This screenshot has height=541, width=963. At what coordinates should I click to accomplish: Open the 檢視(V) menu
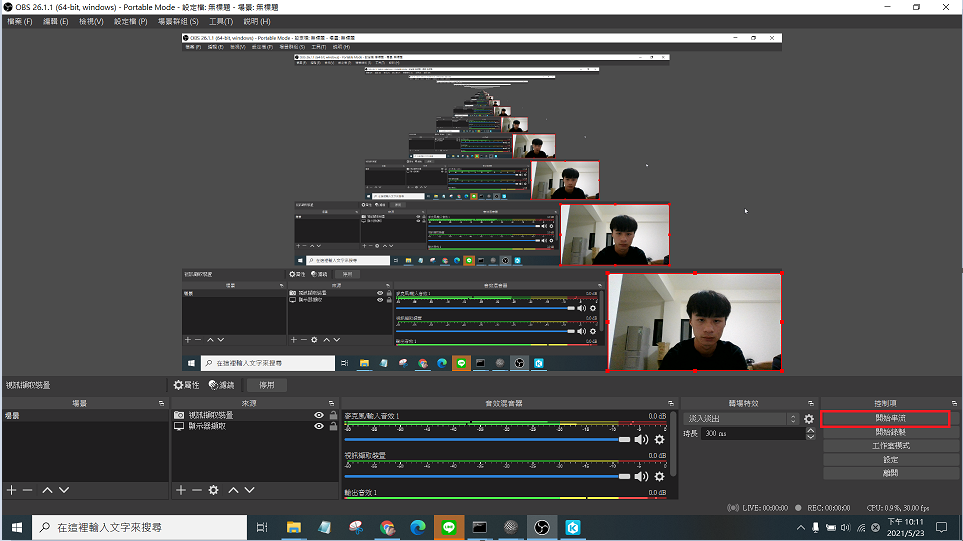click(91, 21)
